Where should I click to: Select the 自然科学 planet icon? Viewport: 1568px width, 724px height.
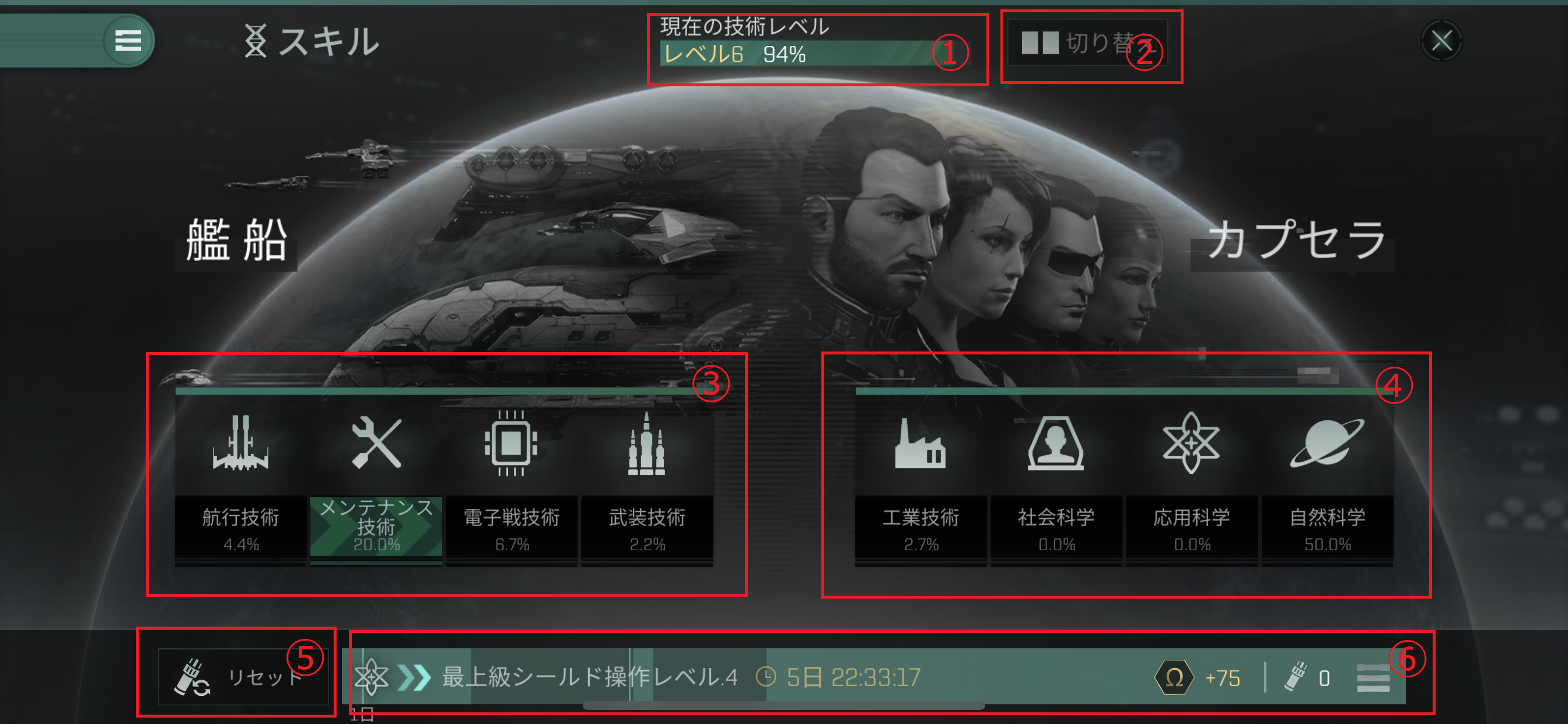(x=1327, y=443)
